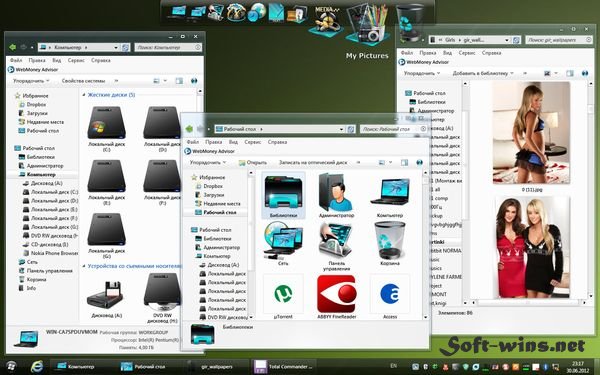Select Недавние места in Рабочий стол sidebar
Viewport: 600px width, 375px height.
point(217,204)
